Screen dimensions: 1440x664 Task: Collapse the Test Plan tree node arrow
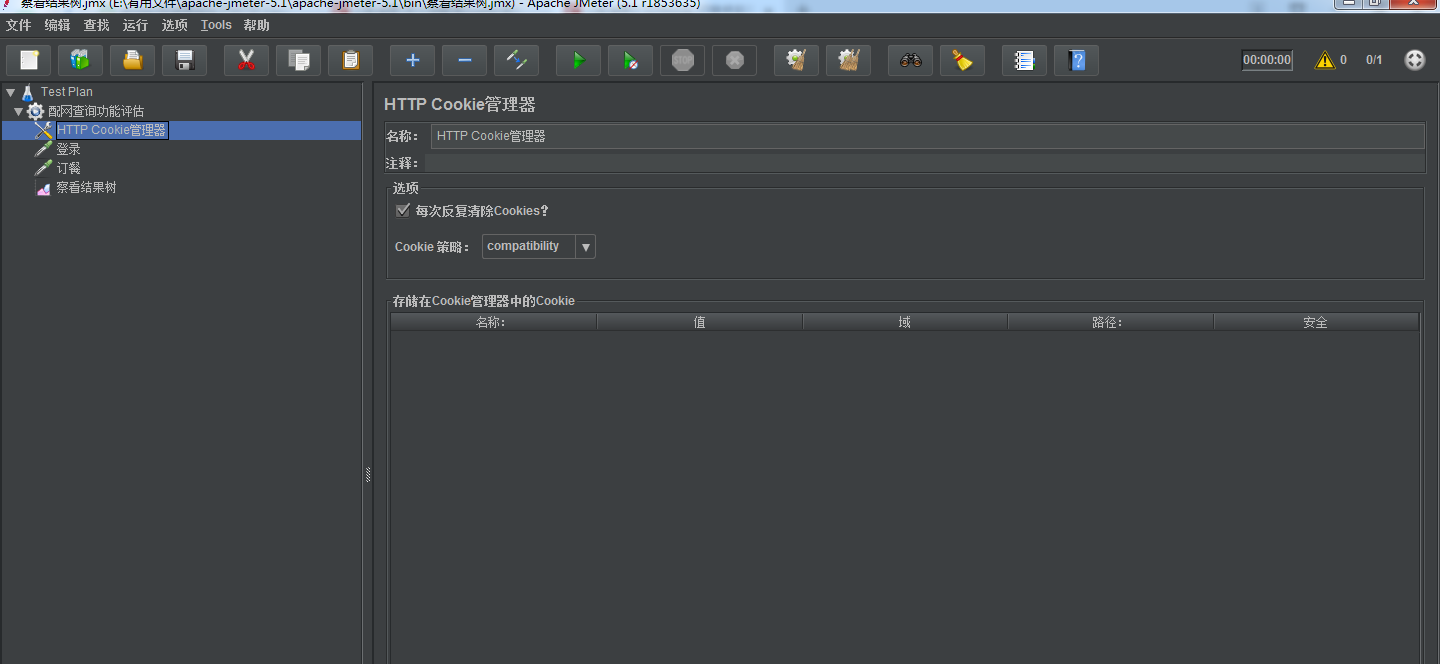[x=11, y=92]
